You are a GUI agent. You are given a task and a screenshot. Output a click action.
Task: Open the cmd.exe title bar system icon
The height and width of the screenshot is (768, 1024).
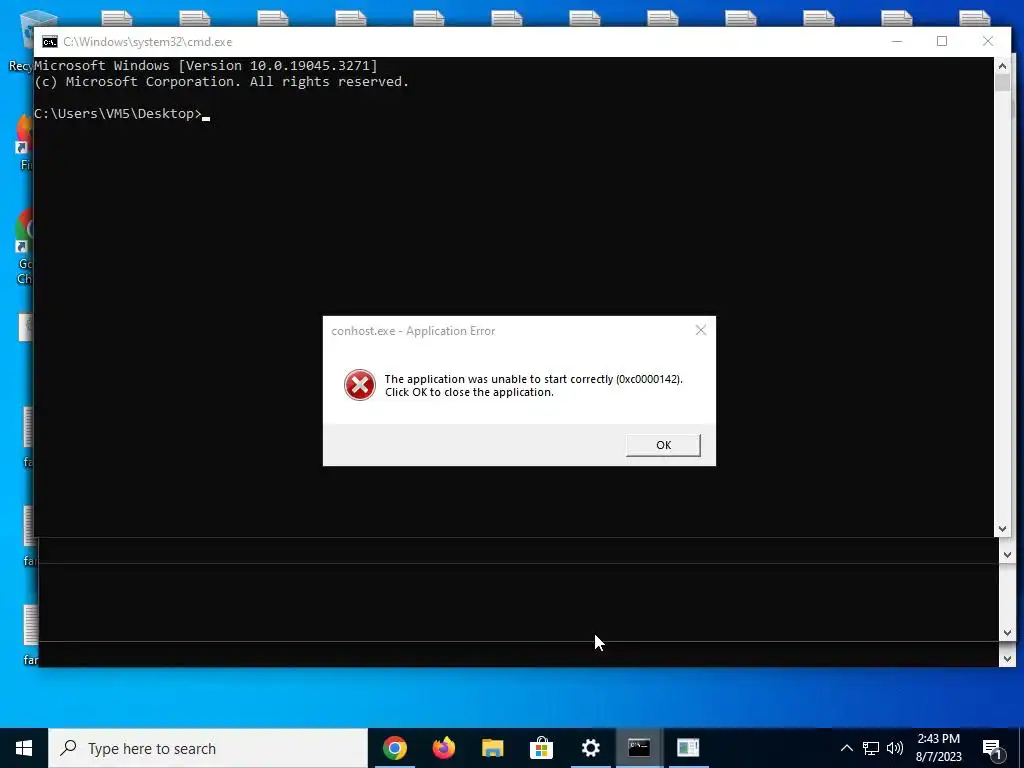coord(50,42)
